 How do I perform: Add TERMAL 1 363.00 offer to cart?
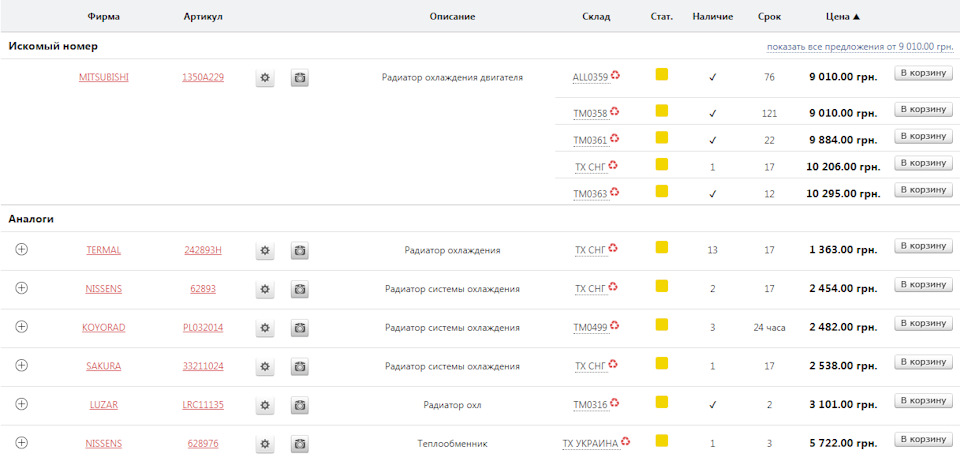(x=924, y=246)
